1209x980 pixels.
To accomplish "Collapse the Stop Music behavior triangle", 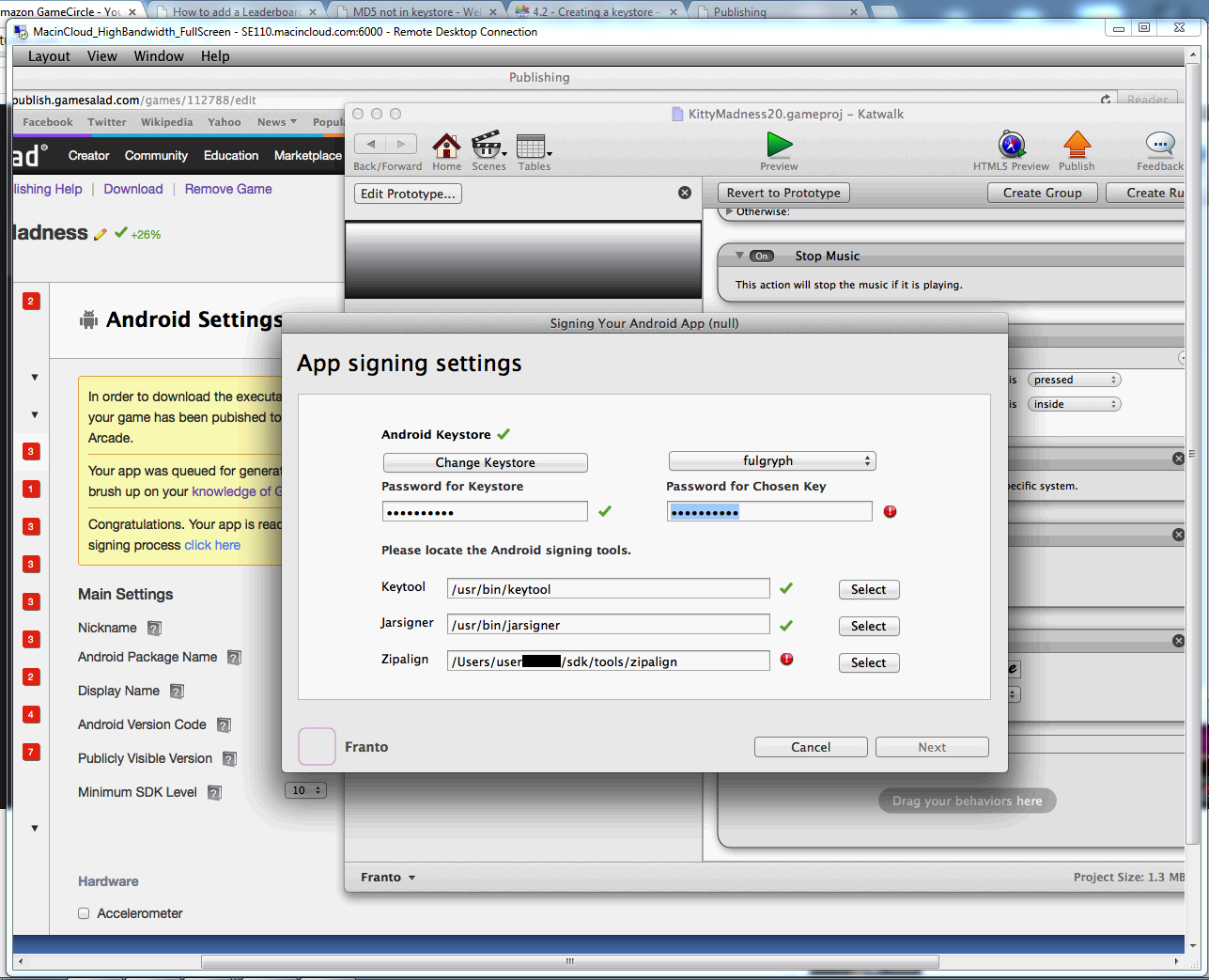I will [x=740, y=256].
